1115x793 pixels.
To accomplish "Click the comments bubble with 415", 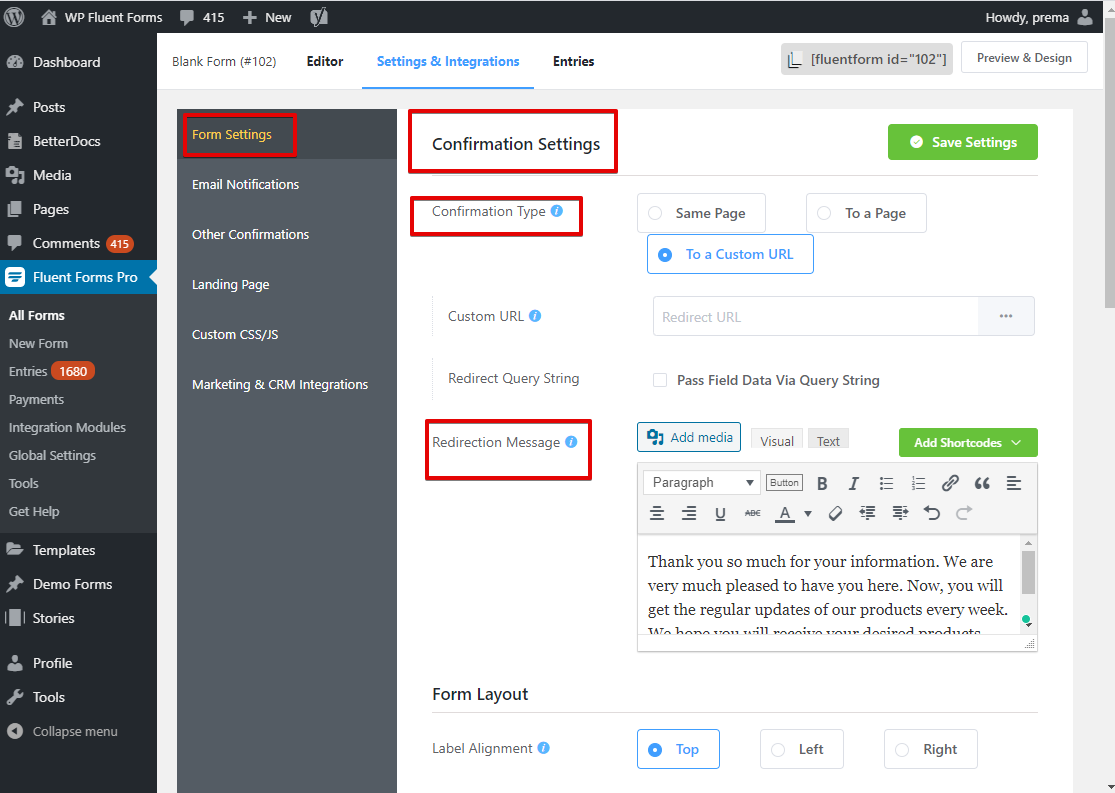I will click(x=202, y=17).
